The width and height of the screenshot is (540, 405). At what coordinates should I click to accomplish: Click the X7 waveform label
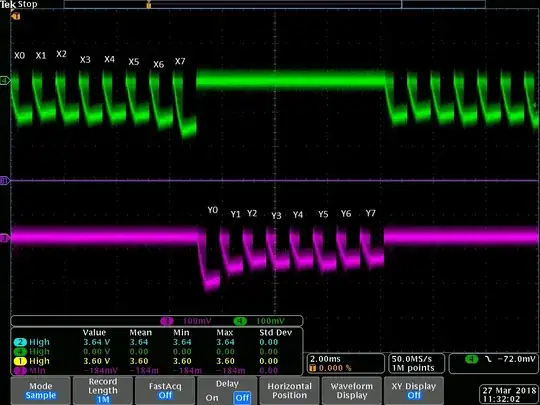180,61
